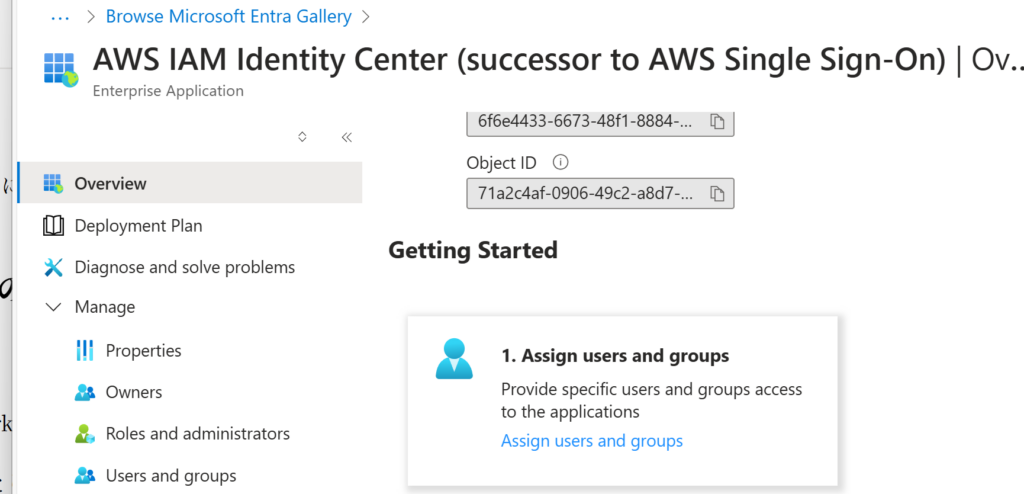Click the '1. Assign users and groups' heading
Image resolution: width=1024 pixels, height=494 pixels.
coord(615,356)
